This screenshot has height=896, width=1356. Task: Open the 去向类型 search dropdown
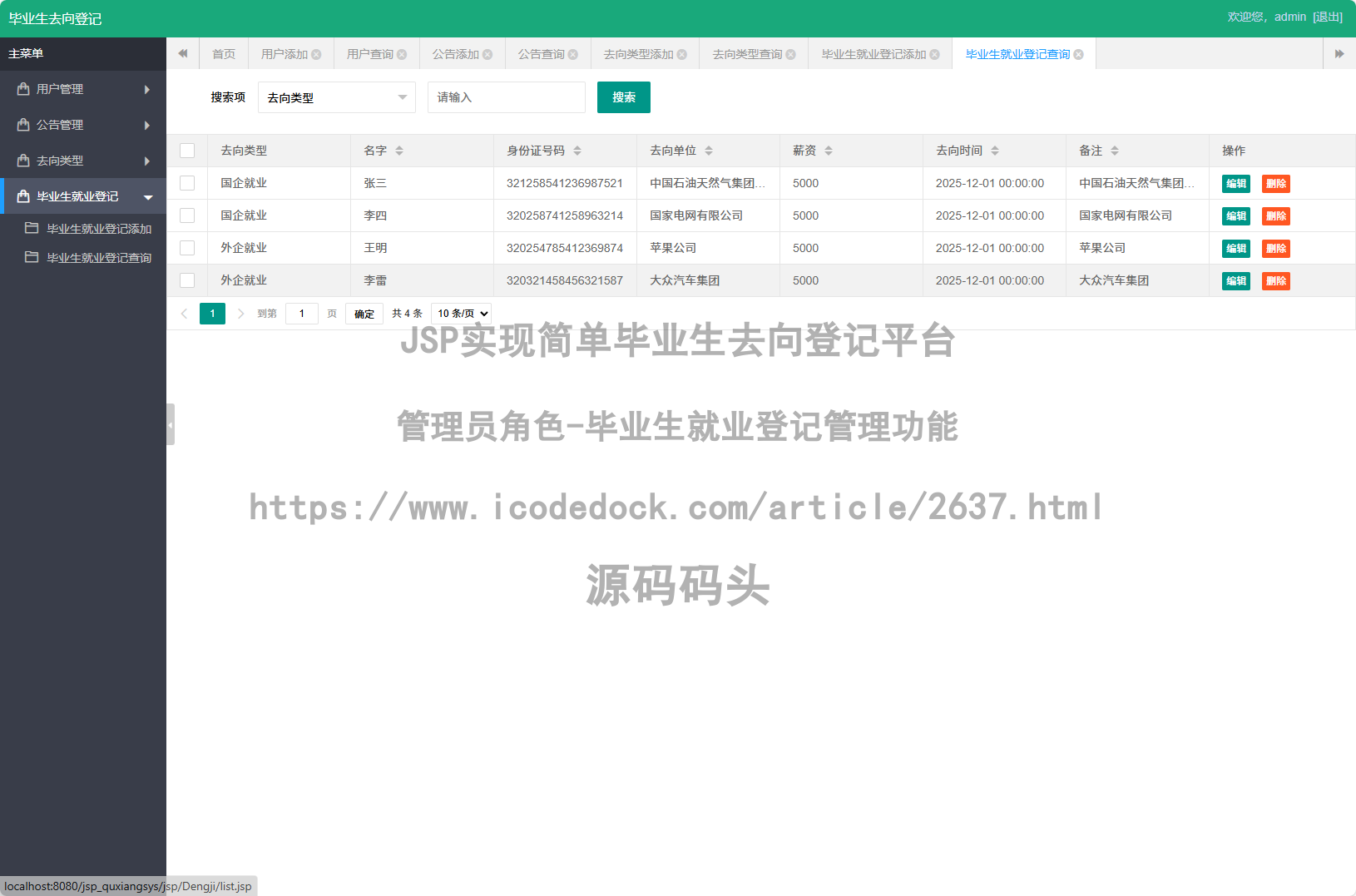pos(336,97)
